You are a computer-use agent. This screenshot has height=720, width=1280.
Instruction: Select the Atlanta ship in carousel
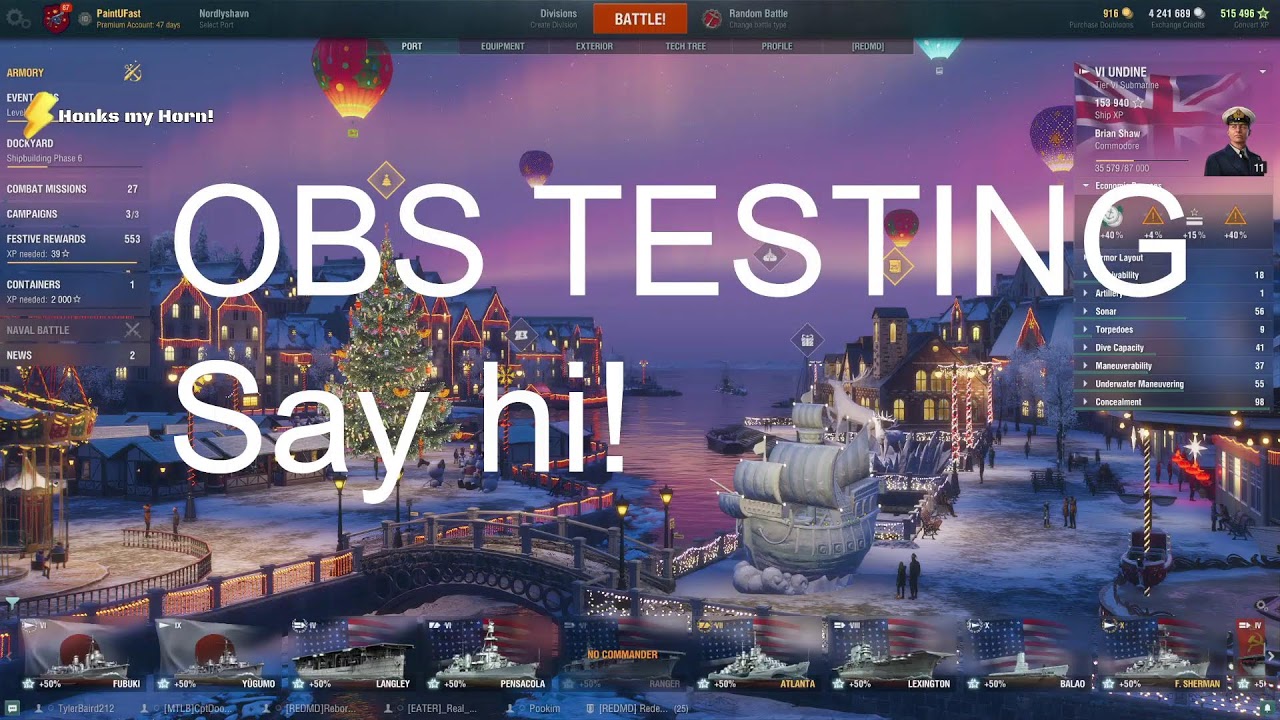(758, 656)
